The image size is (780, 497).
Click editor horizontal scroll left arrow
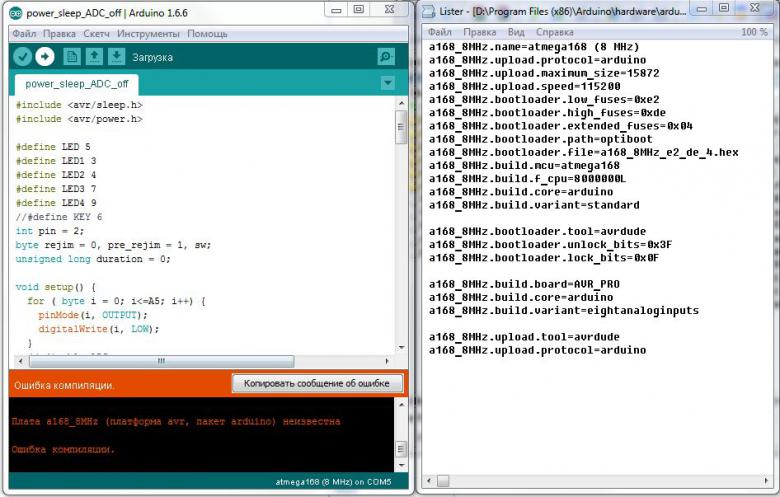click(x=20, y=361)
